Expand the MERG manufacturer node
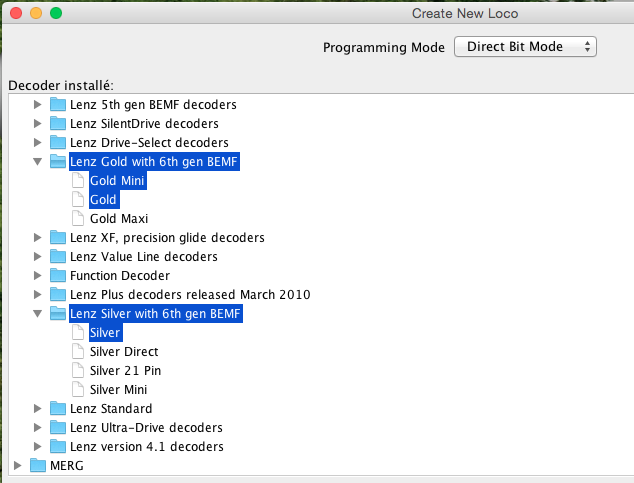 (17, 466)
